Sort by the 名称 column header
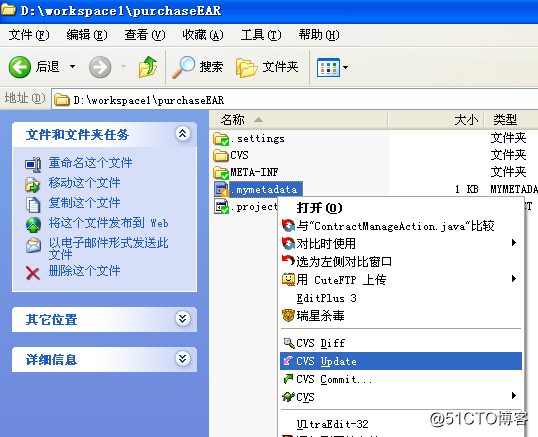Image resolution: width=538 pixels, height=437 pixels. 299,120
